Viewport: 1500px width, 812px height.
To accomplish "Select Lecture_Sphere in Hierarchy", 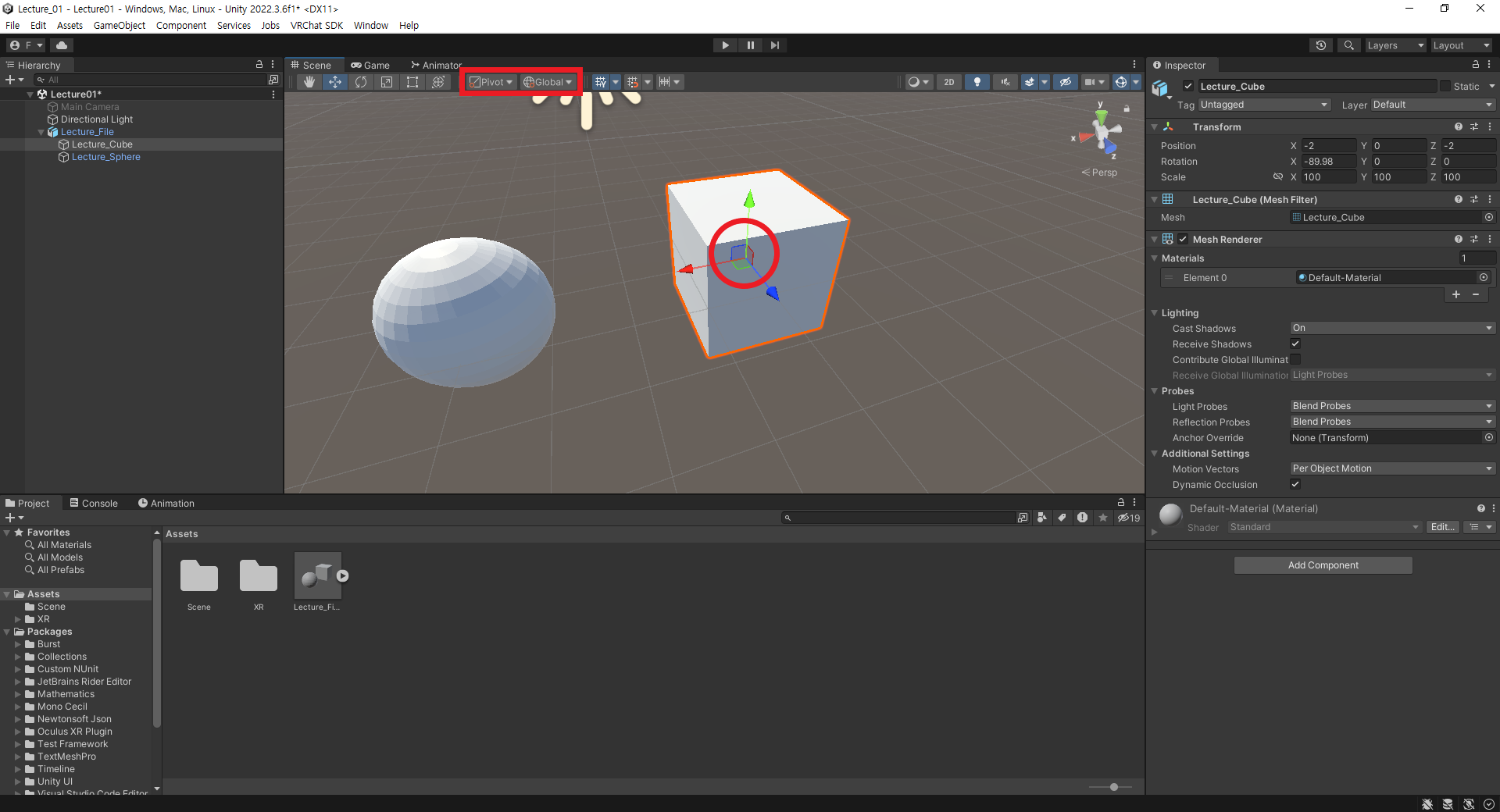I will click(106, 157).
